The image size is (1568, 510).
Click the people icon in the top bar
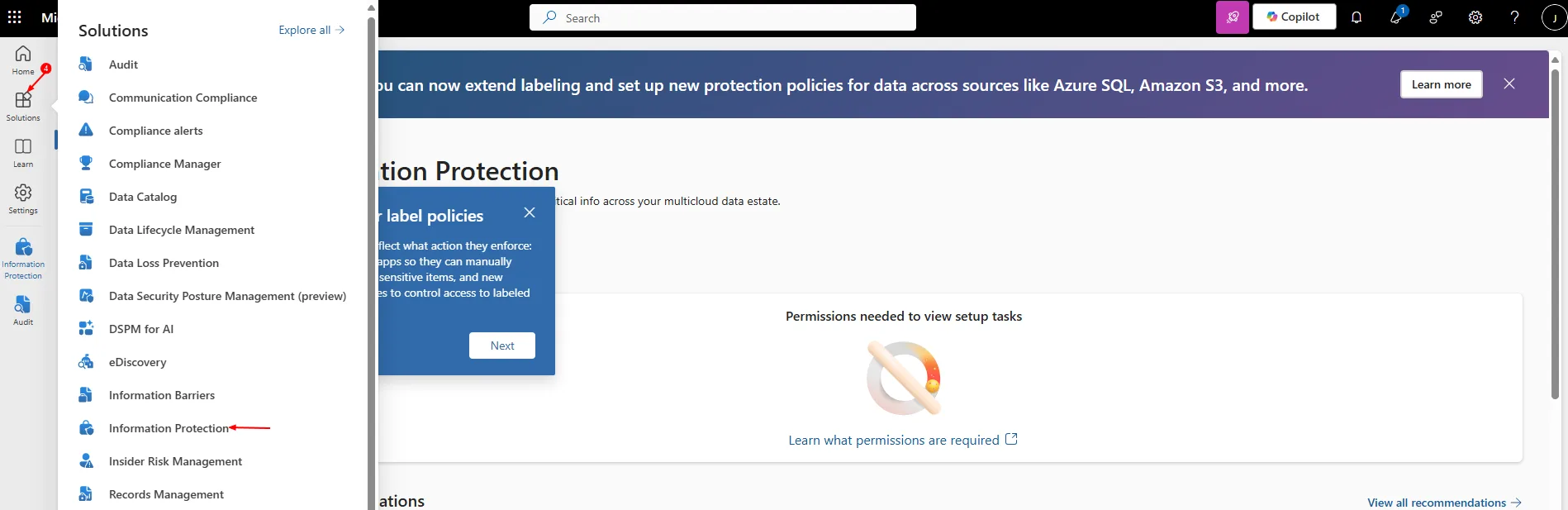[1436, 17]
